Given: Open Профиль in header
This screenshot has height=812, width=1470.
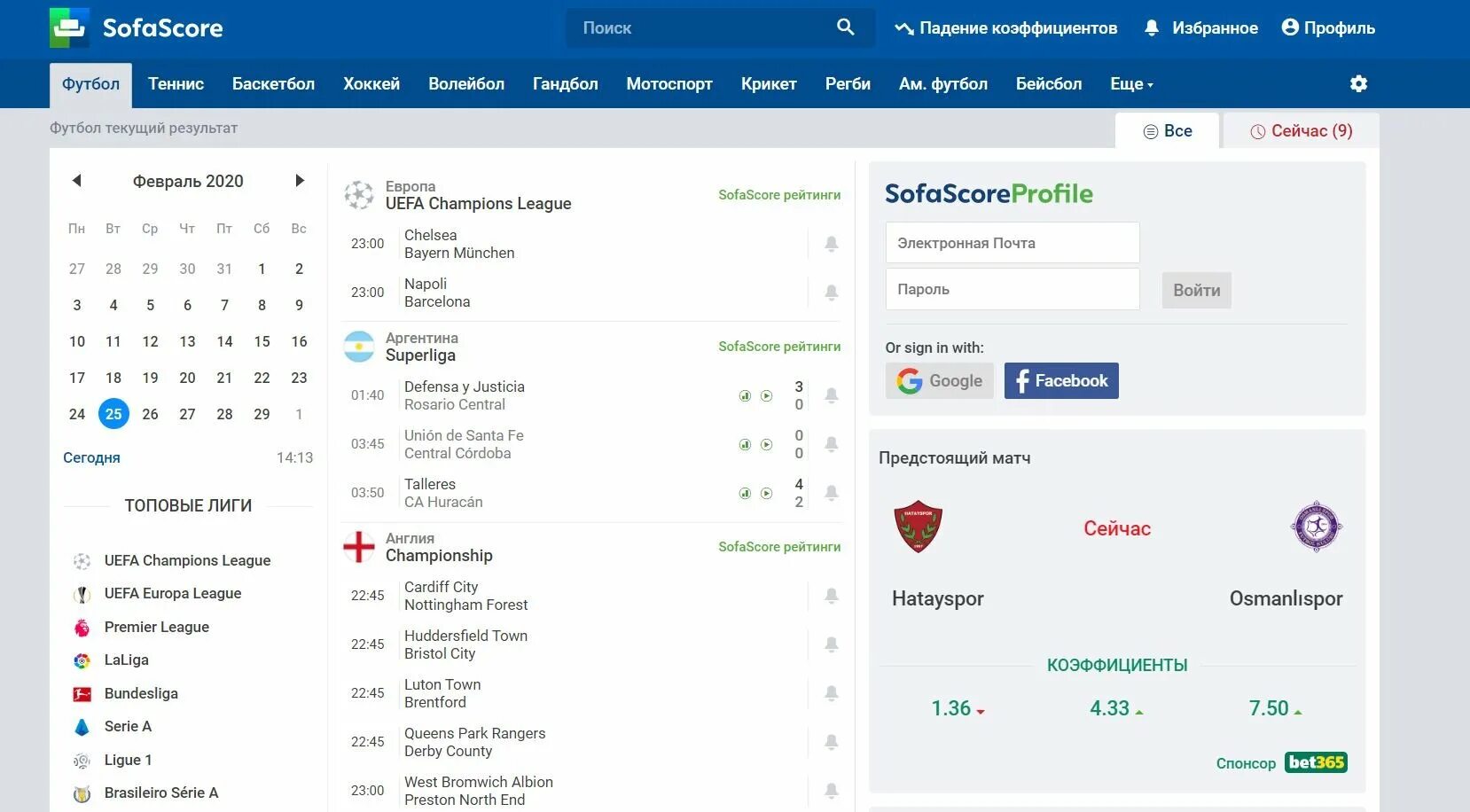Looking at the screenshot, I should coord(1328,28).
